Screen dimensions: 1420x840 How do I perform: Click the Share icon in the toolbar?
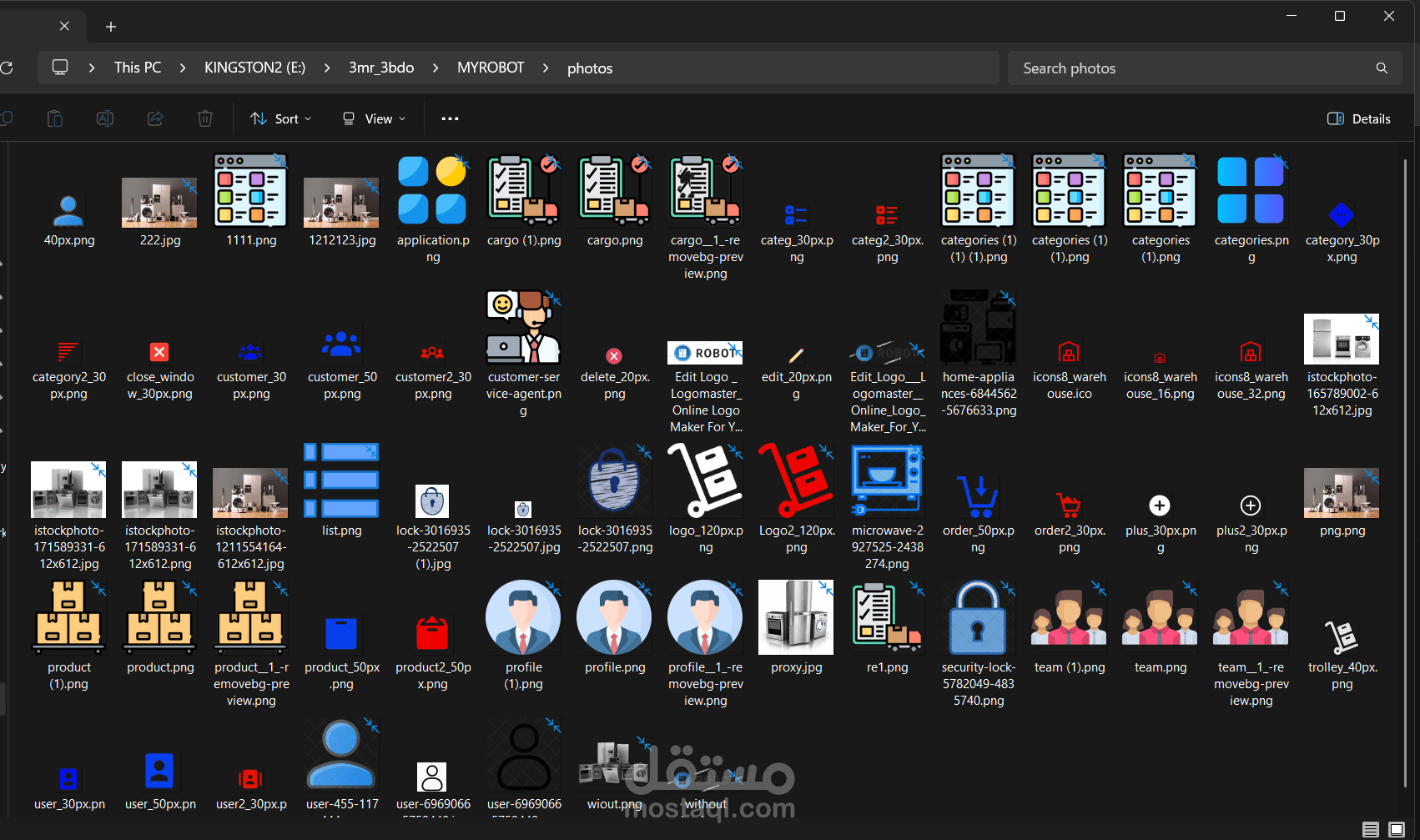155,118
